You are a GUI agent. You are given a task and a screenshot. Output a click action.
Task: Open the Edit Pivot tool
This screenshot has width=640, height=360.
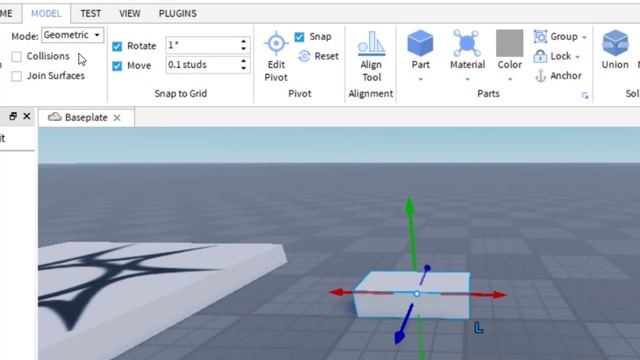[x=276, y=56]
